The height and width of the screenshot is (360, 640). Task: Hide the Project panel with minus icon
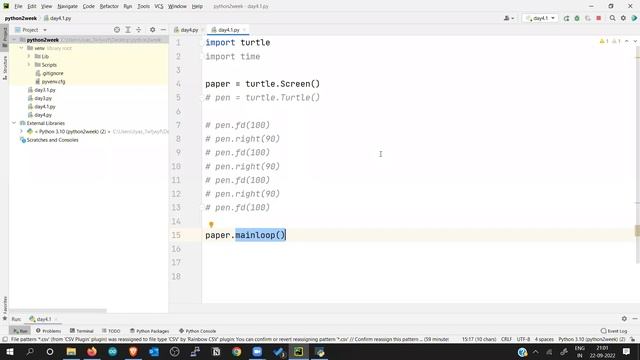click(163, 30)
